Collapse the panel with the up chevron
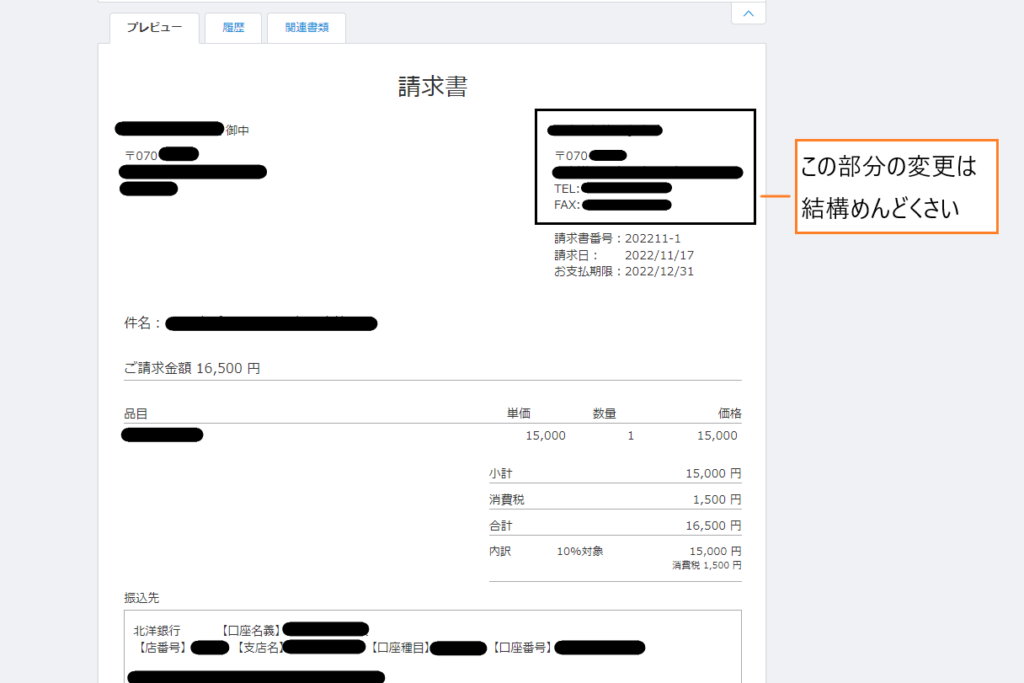 749,13
